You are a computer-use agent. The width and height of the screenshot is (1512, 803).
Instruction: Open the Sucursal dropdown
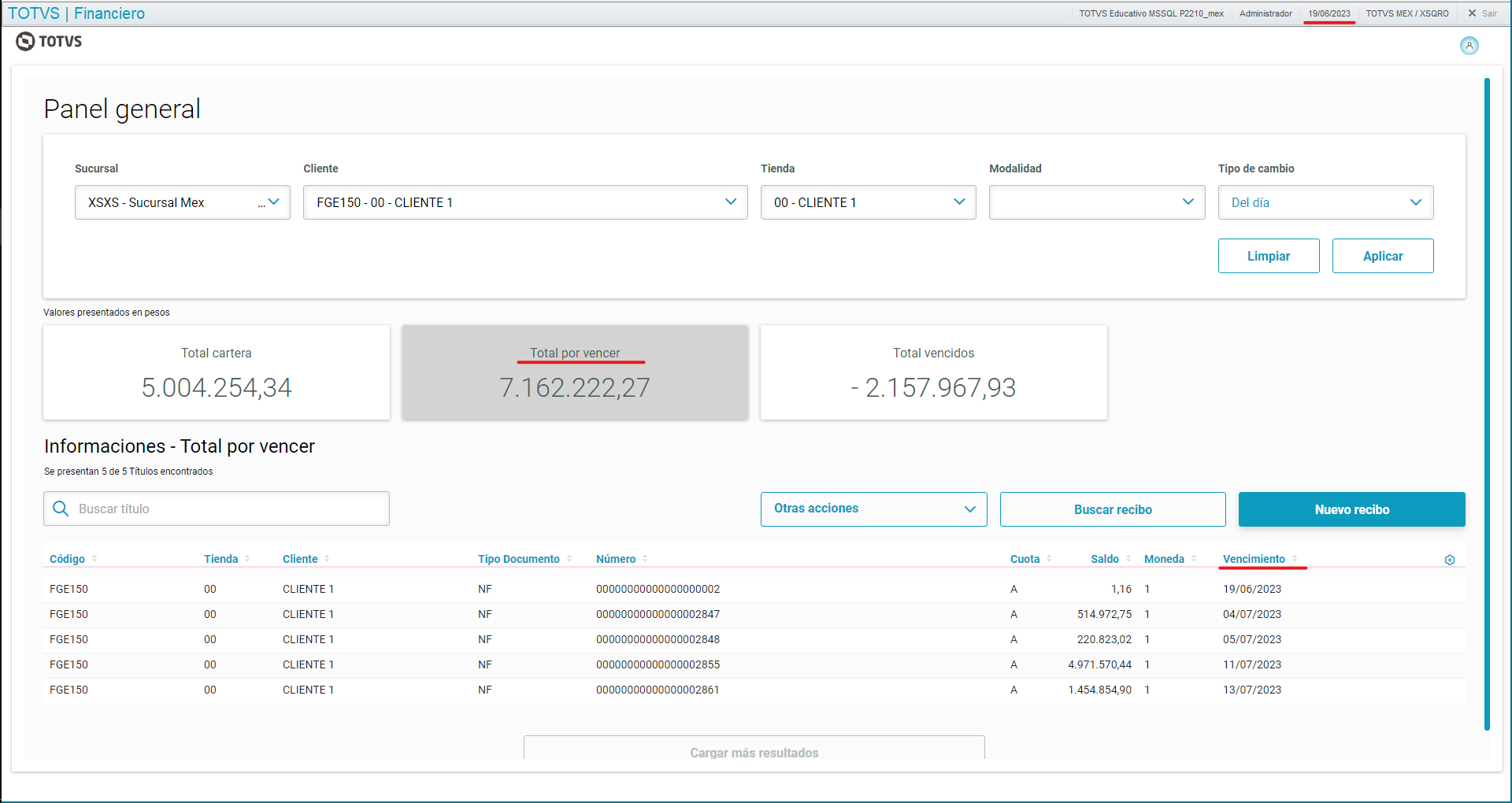(x=183, y=202)
